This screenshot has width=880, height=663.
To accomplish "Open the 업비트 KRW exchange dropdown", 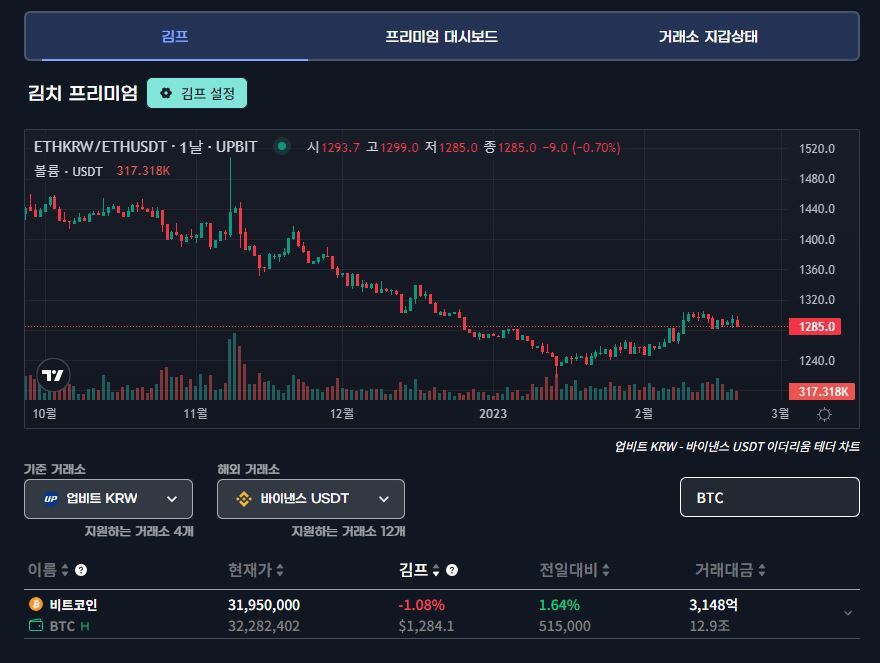I will click(x=108, y=499).
